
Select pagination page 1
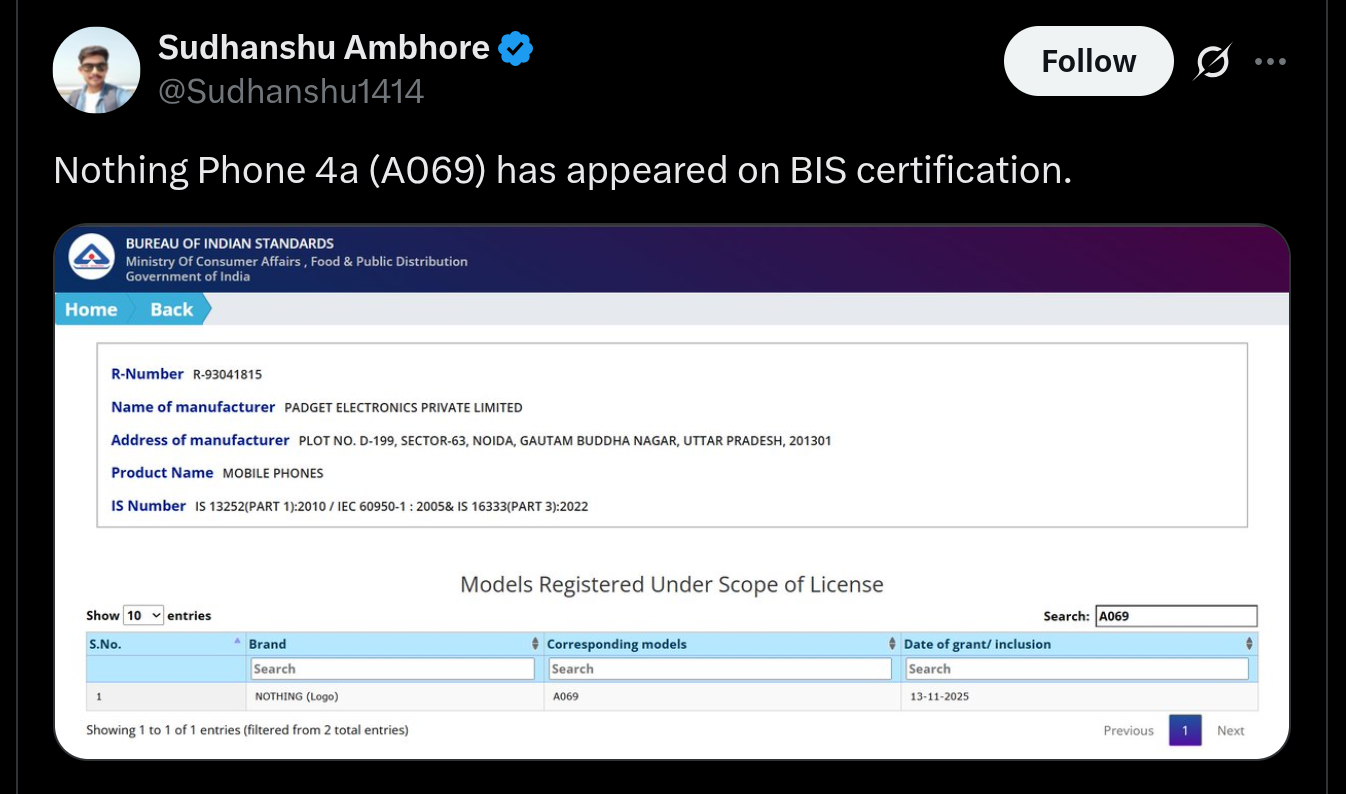tap(1185, 730)
